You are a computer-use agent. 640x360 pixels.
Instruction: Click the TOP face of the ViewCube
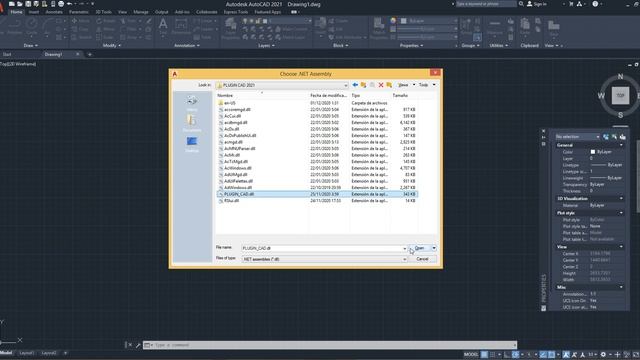coord(620,96)
